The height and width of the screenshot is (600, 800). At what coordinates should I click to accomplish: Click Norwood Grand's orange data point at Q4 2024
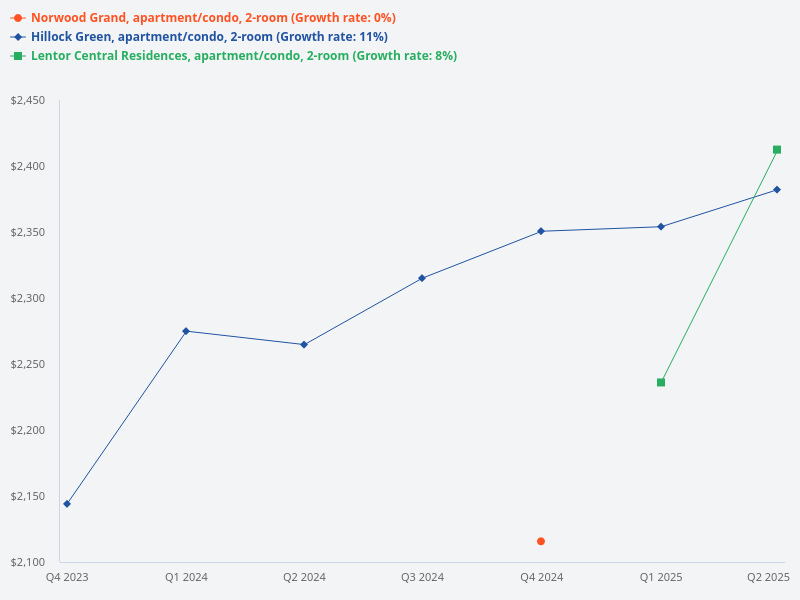pyautogui.click(x=541, y=541)
